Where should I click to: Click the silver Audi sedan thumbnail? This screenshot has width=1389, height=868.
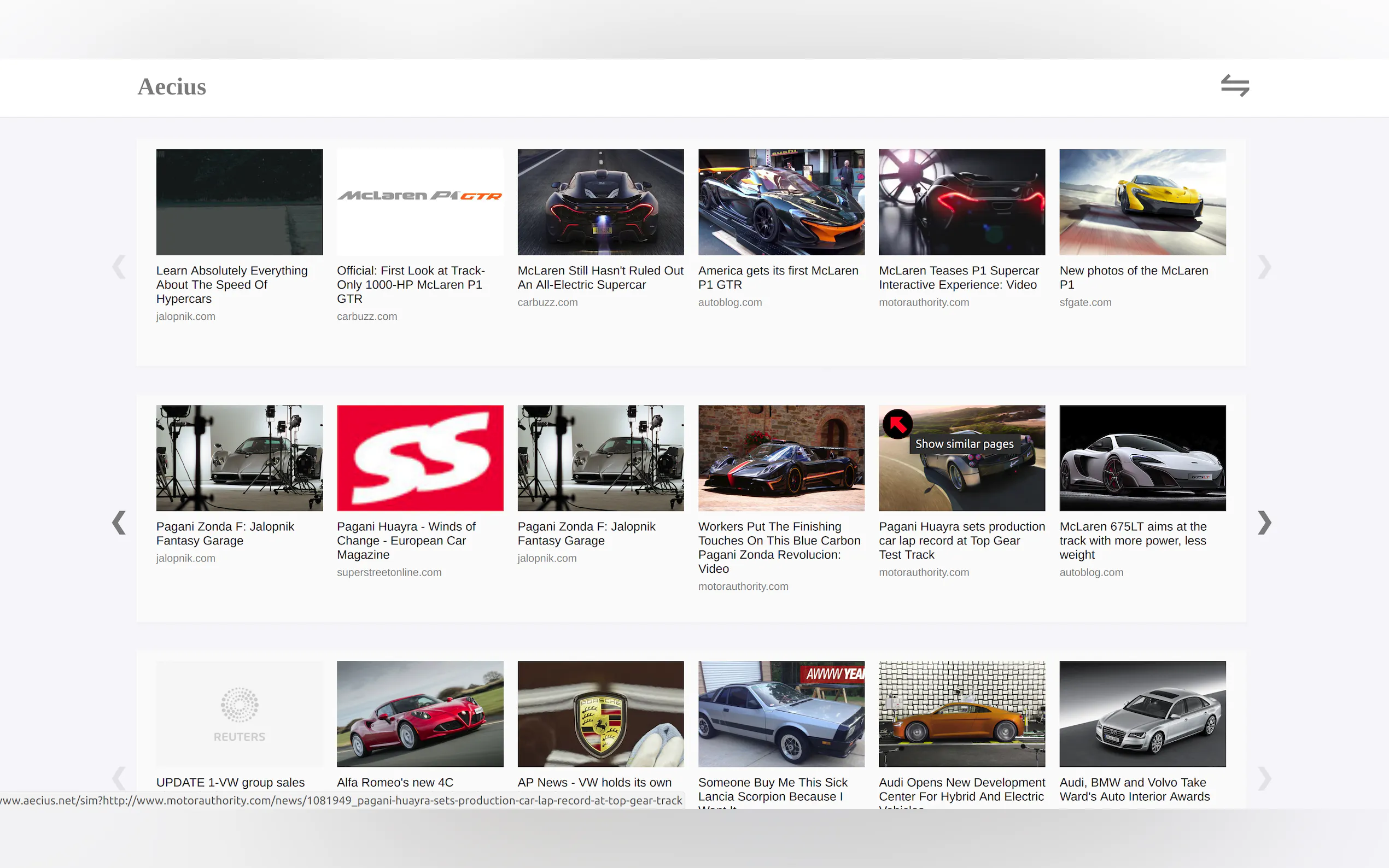tap(1143, 714)
